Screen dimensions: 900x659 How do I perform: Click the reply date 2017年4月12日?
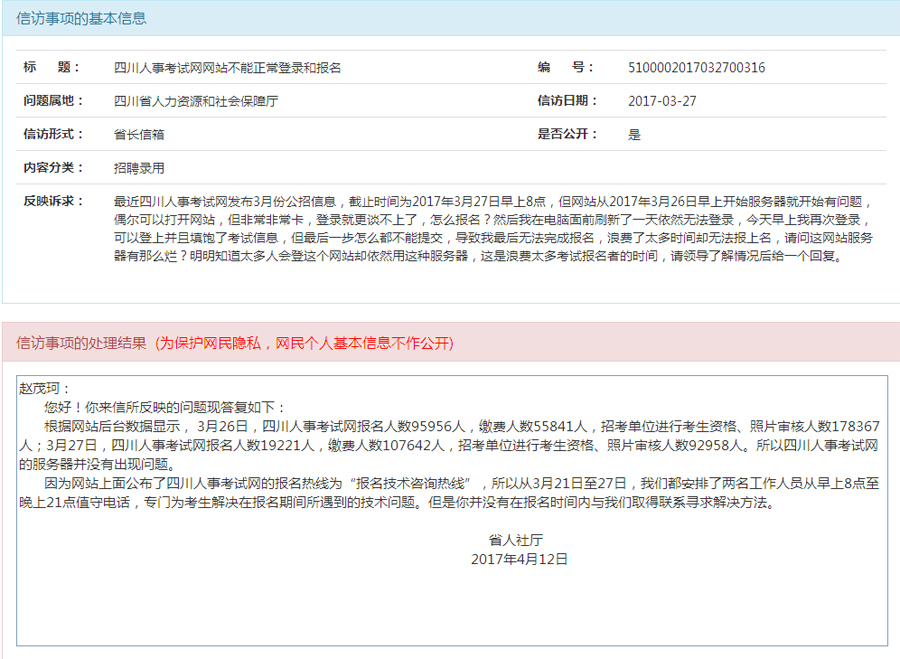(x=519, y=559)
